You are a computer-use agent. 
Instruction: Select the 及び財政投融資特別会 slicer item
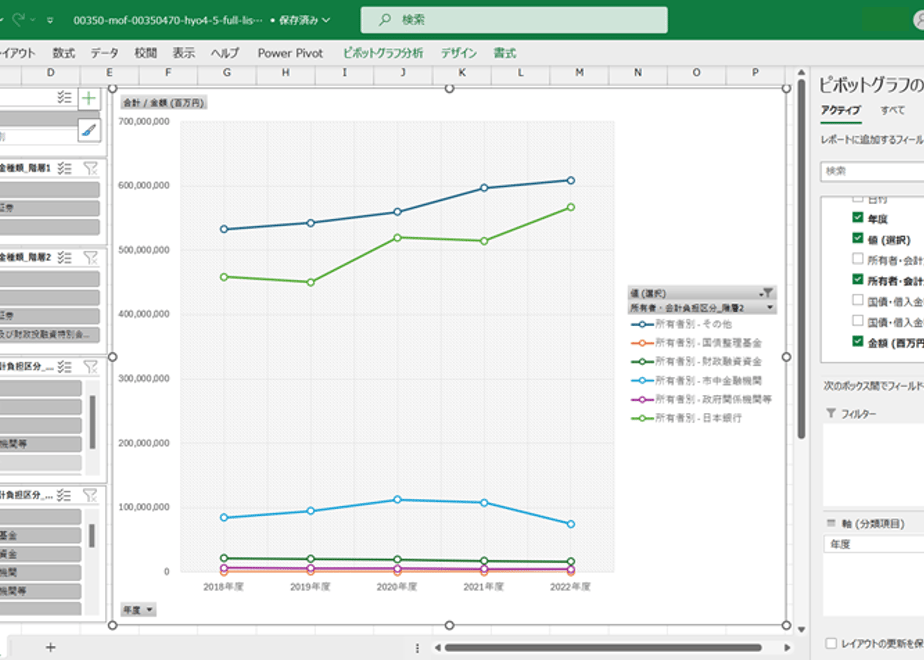50,335
